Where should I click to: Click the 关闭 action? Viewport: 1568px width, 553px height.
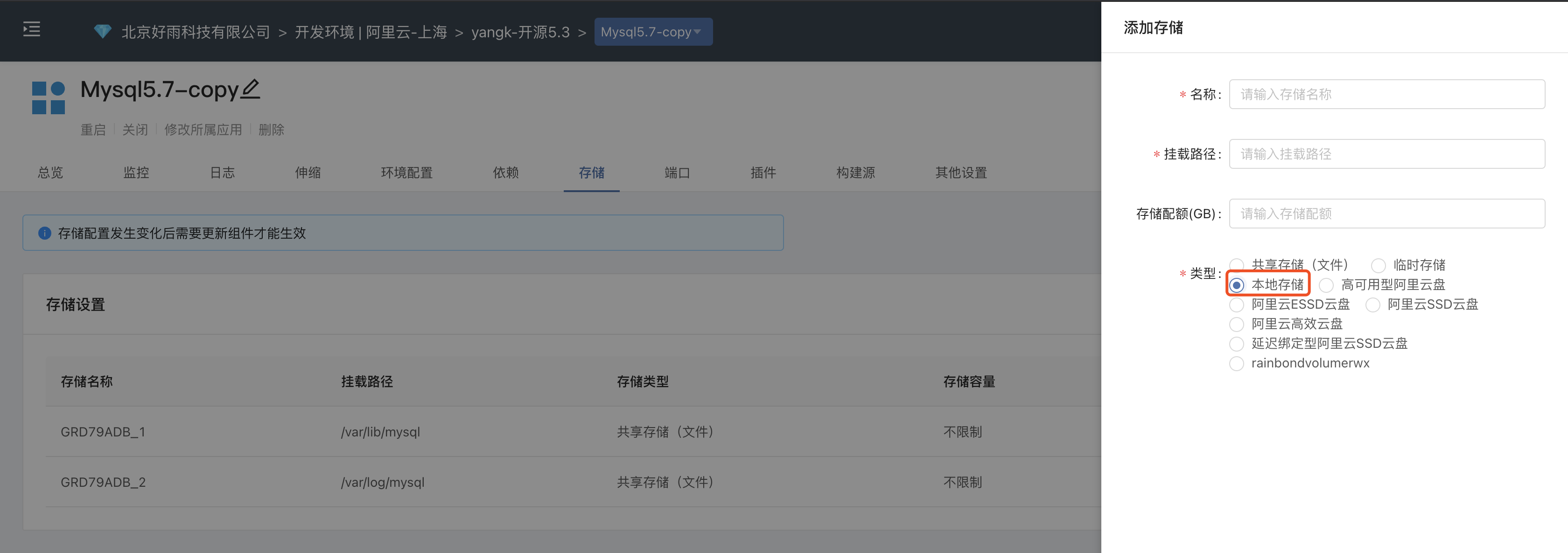click(135, 130)
